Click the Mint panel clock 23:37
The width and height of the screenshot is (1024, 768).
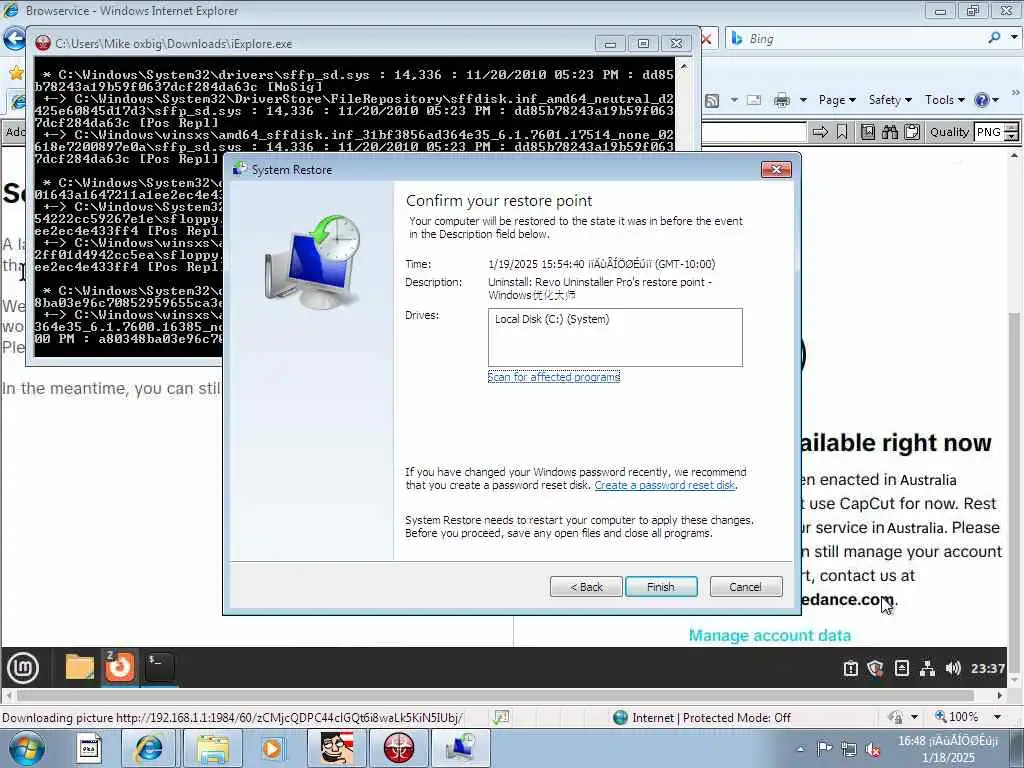click(x=987, y=668)
